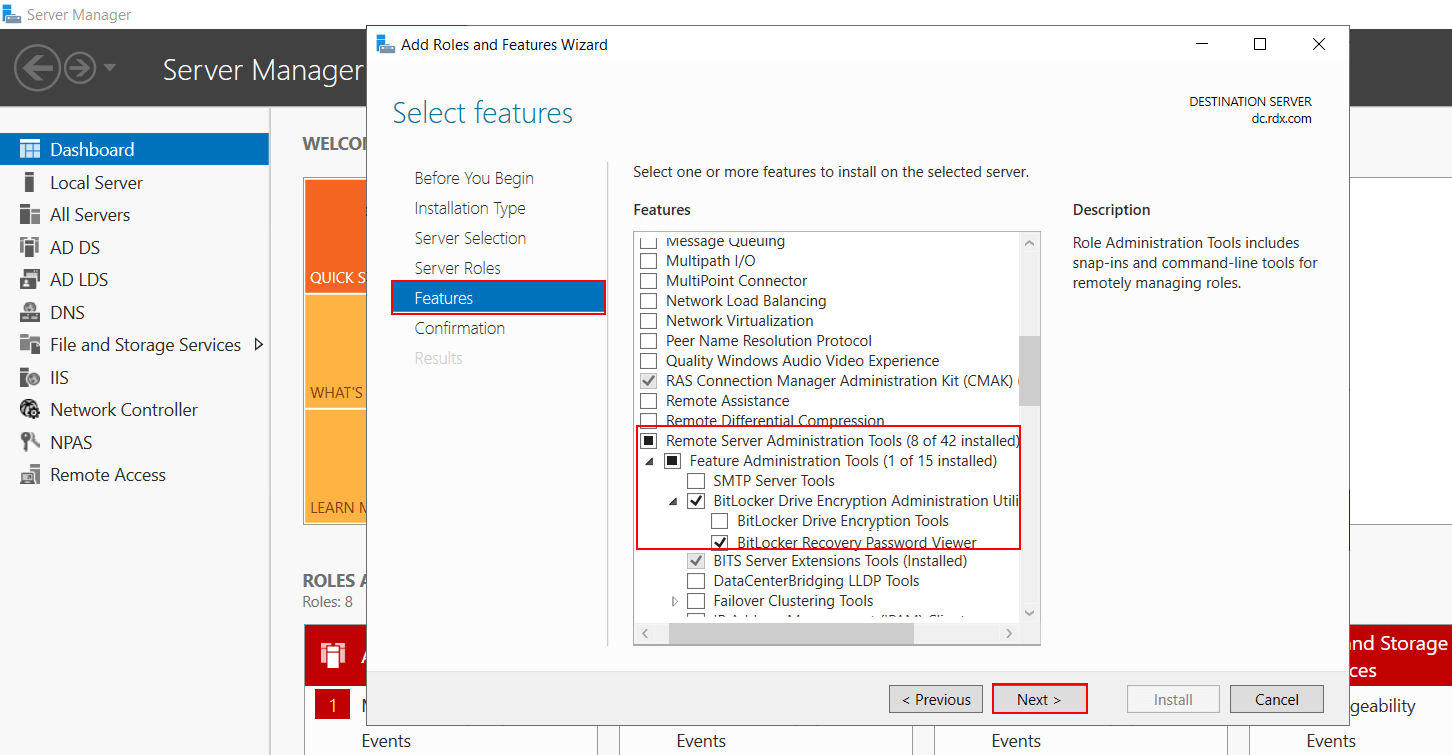This screenshot has width=1452, height=755.
Task: Open the DNS section
Action: pyautogui.click(x=65, y=312)
